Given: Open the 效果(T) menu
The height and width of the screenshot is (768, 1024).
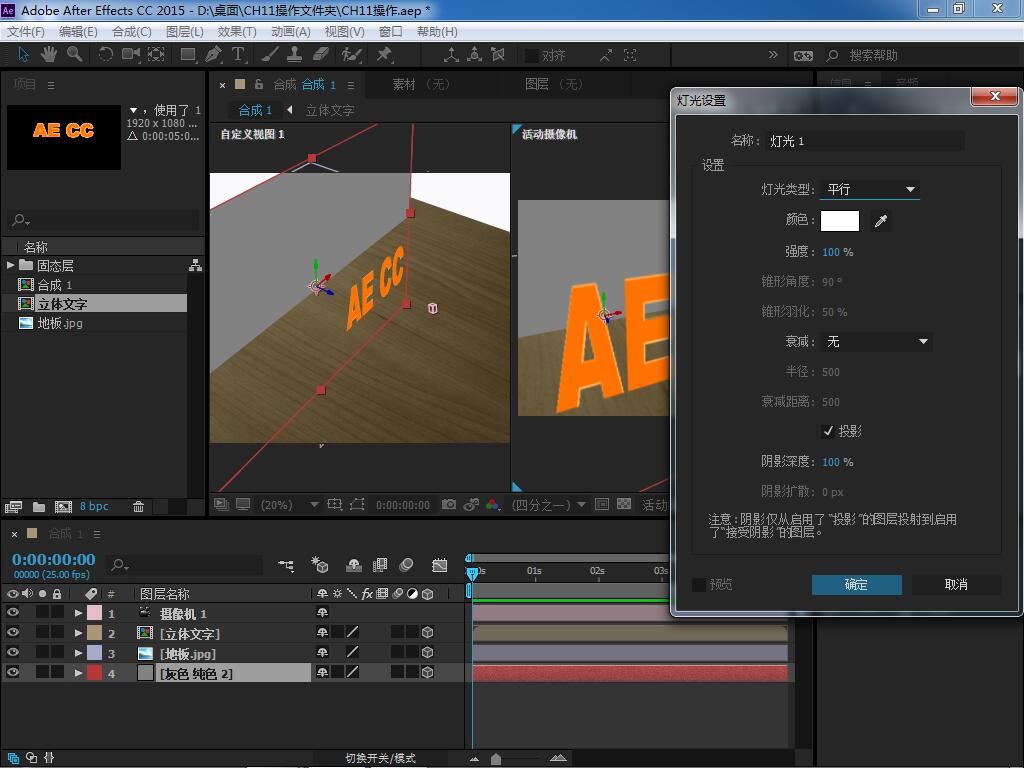Looking at the screenshot, I should 236,31.
